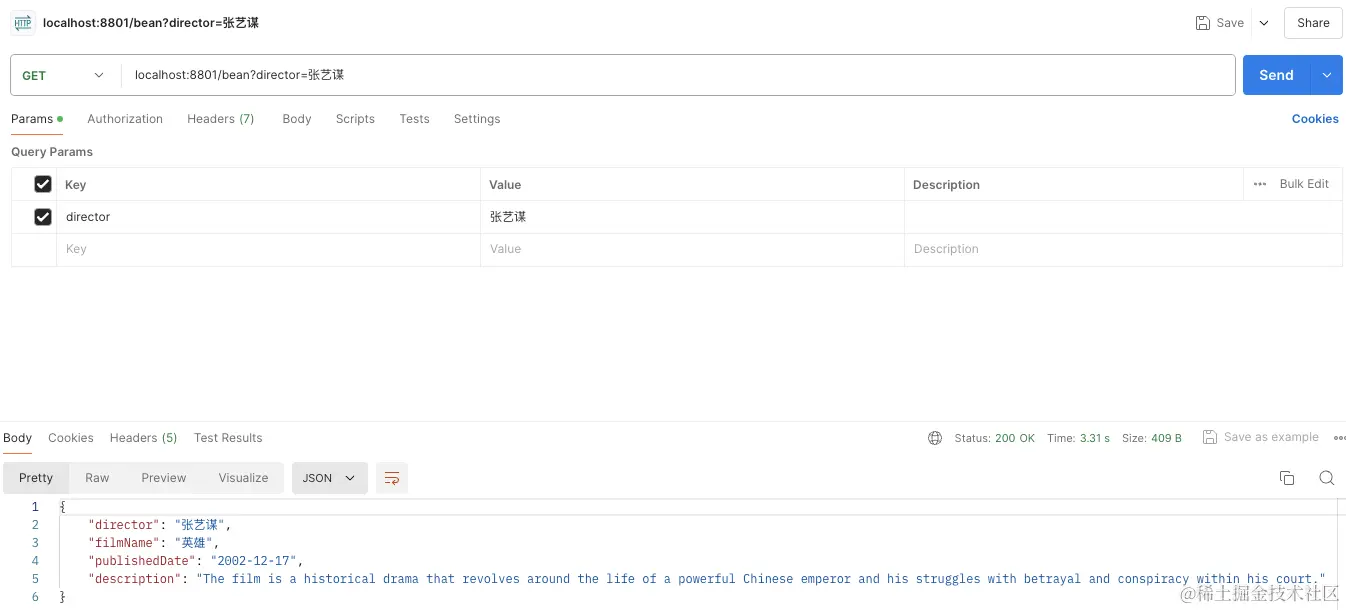Open the Cookies link

pos(1315,119)
